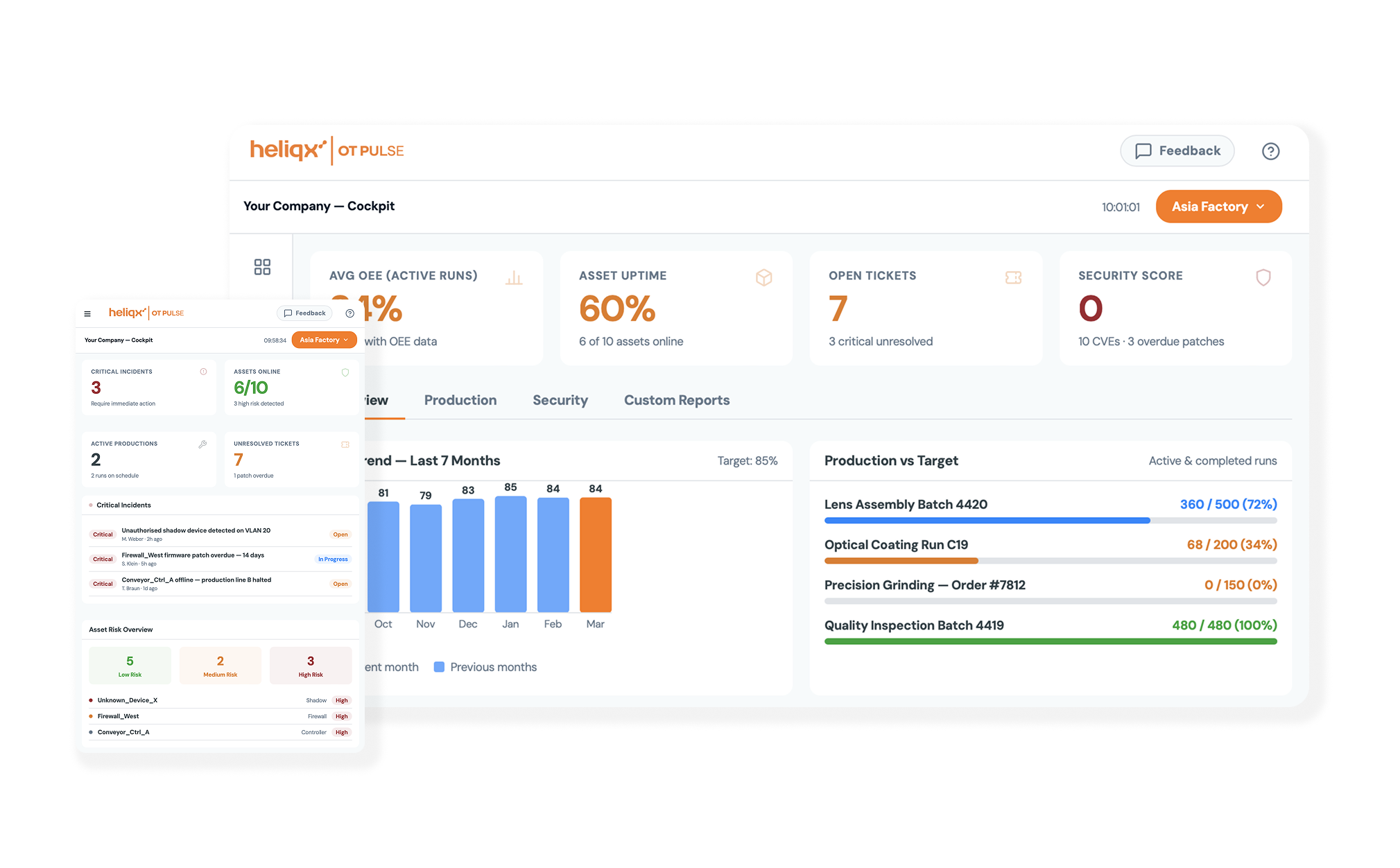Click the ticket icon on Open Tickets card
This screenshot has height=868, width=1400.
coord(1013,277)
